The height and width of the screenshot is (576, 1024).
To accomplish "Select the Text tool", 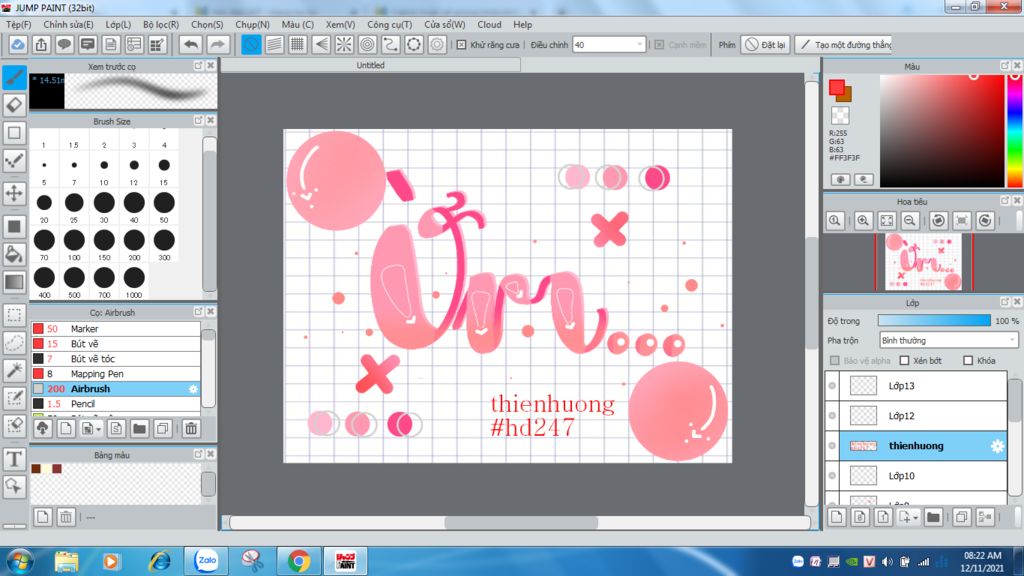I will [x=14, y=459].
